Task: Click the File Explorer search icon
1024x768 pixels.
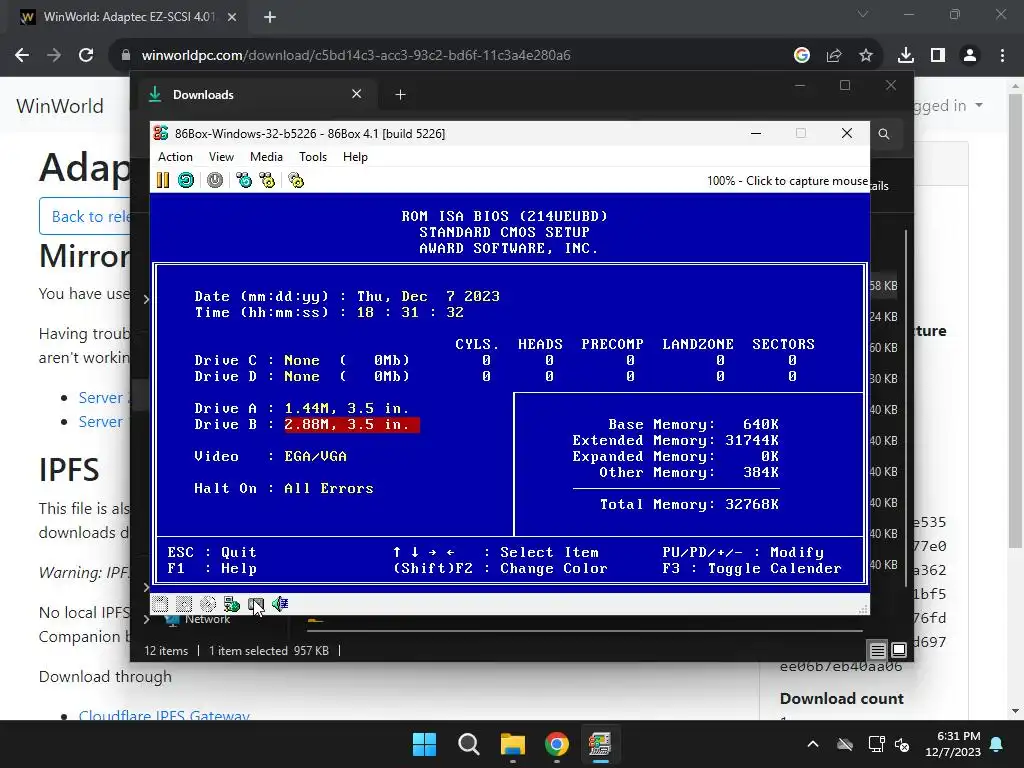Action: point(884,134)
